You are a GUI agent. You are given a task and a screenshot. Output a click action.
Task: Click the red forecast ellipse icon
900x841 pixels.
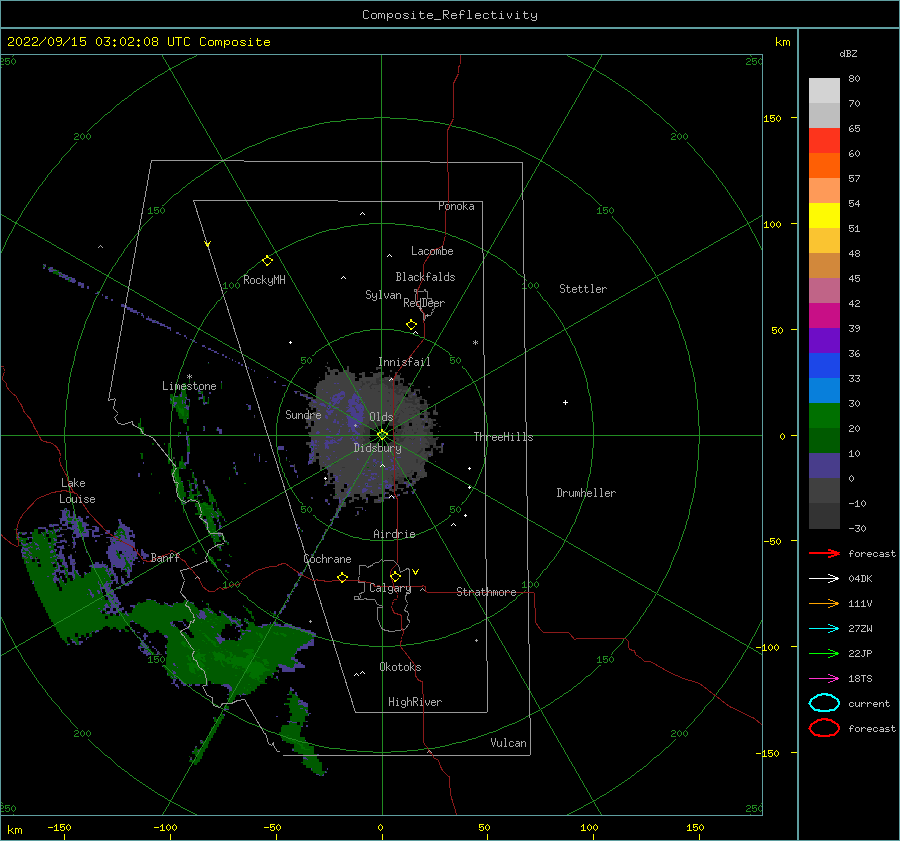tap(824, 728)
